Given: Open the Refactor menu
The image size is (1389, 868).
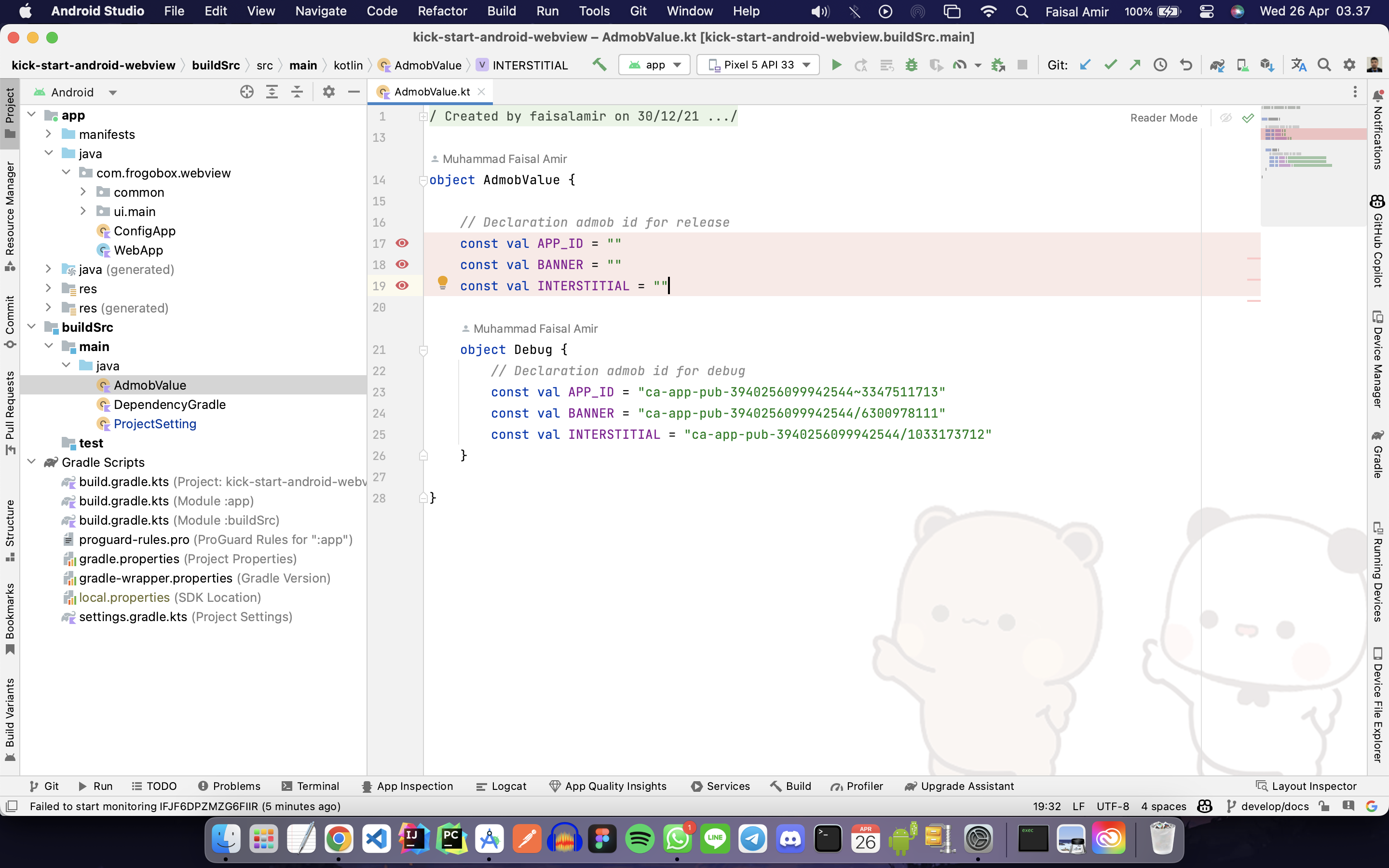Looking at the screenshot, I should point(442,11).
